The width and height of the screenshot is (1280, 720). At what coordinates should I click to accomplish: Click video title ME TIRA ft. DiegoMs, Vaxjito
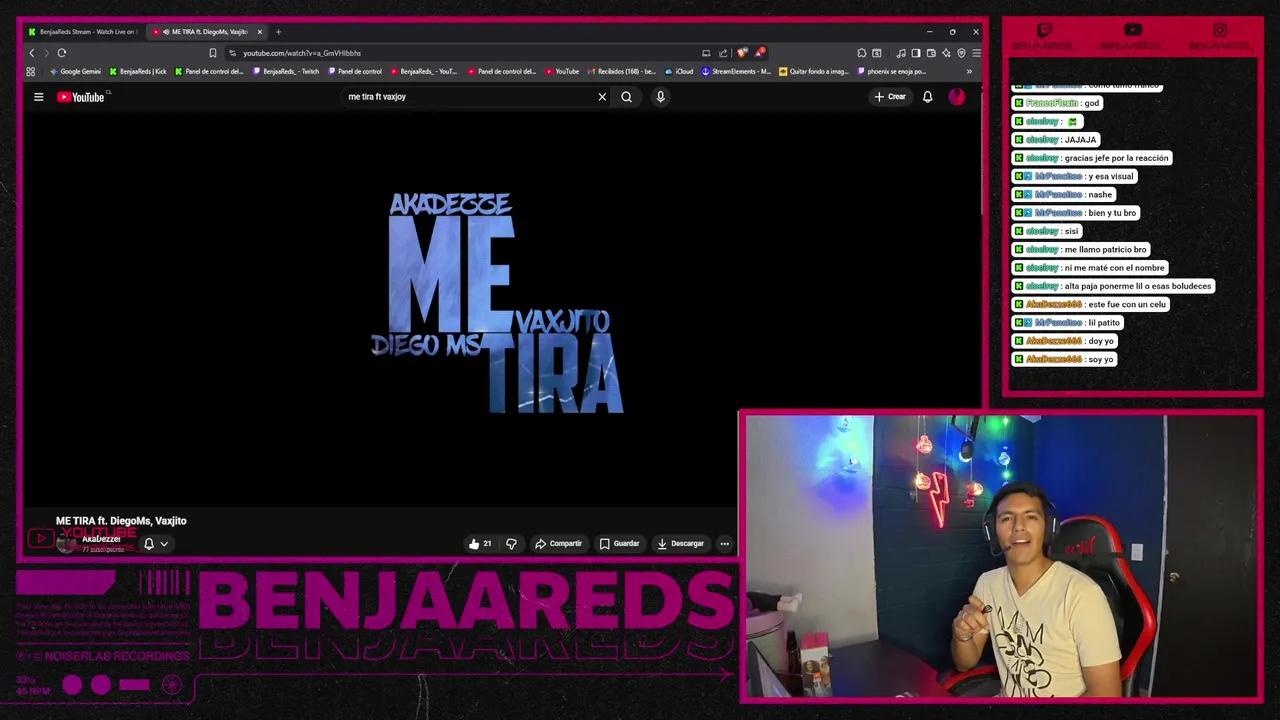point(121,521)
